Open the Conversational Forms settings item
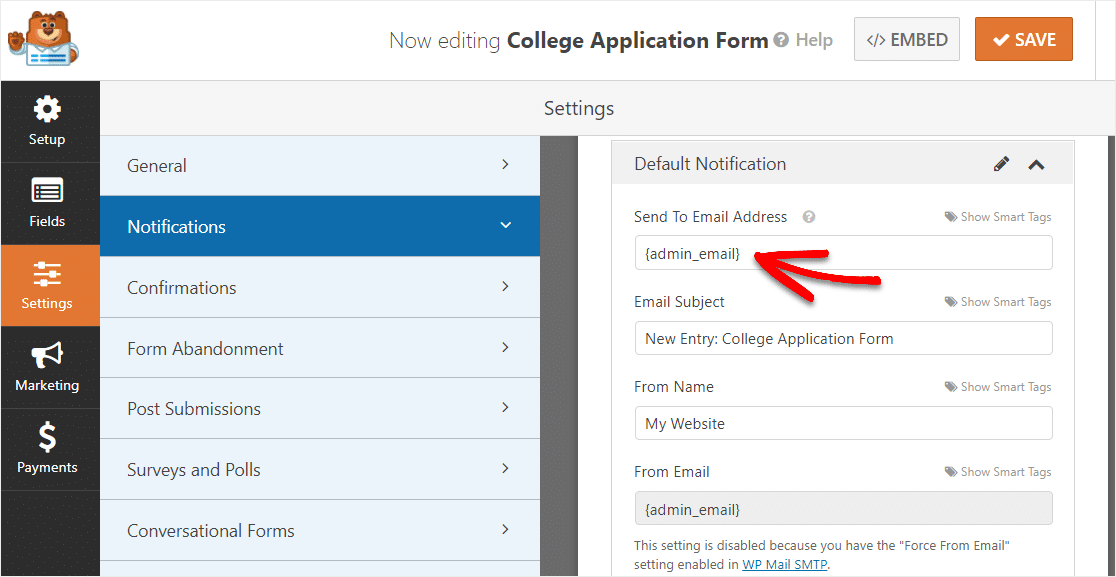The width and height of the screenshot is (1116, 577). point(320,531)
